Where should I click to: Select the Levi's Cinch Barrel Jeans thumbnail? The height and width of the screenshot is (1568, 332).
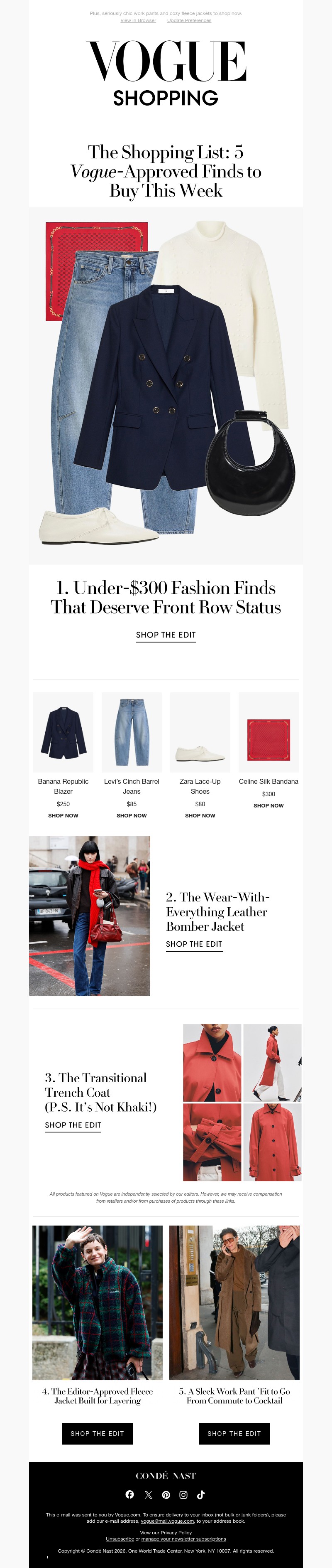pos(131,732)
